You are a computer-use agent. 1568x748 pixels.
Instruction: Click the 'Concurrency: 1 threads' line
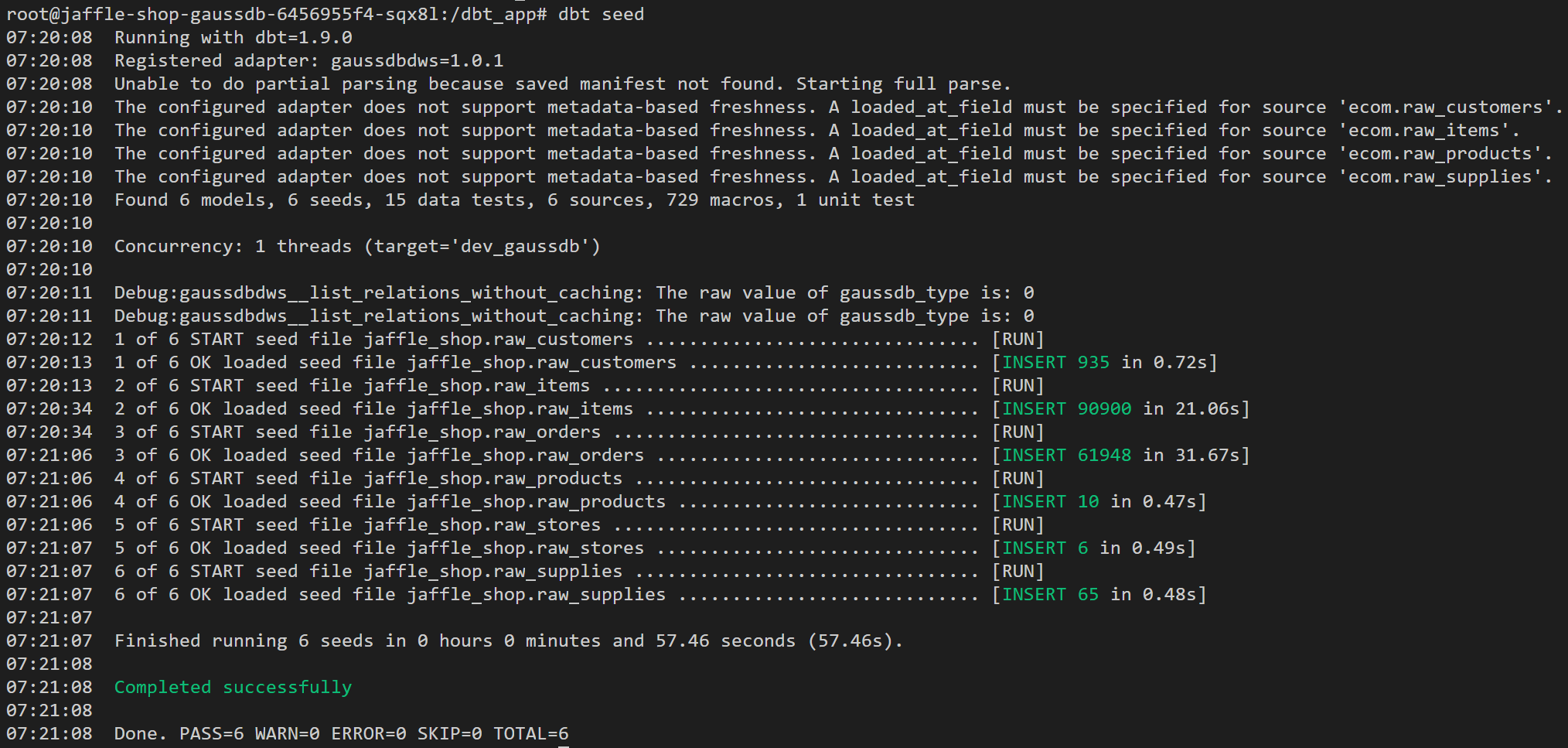(356, 246)
